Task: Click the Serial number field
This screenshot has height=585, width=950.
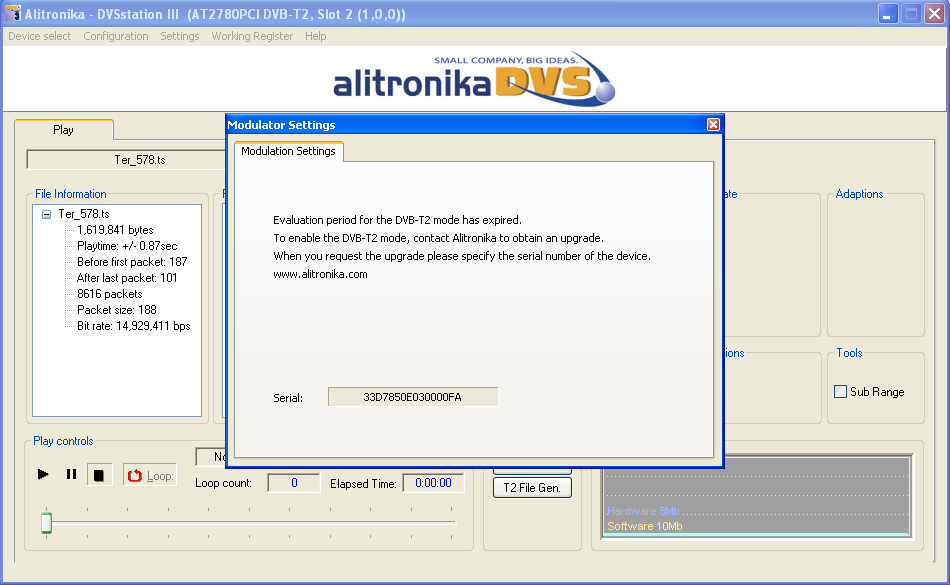Action: point(413,397)
